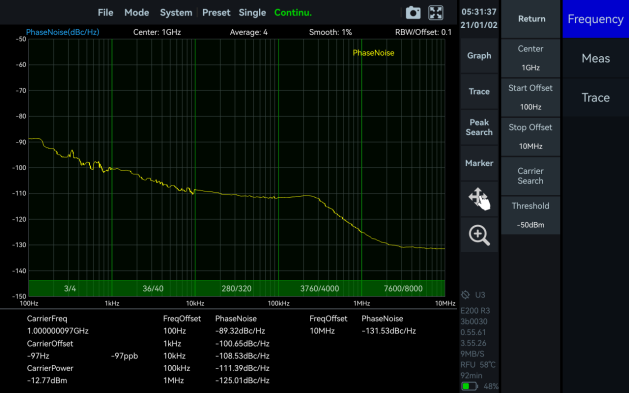Screen dimensions: 629x393
Task: Click the carrier frequency 1.000000097GHz value
Action: (58, 331)
